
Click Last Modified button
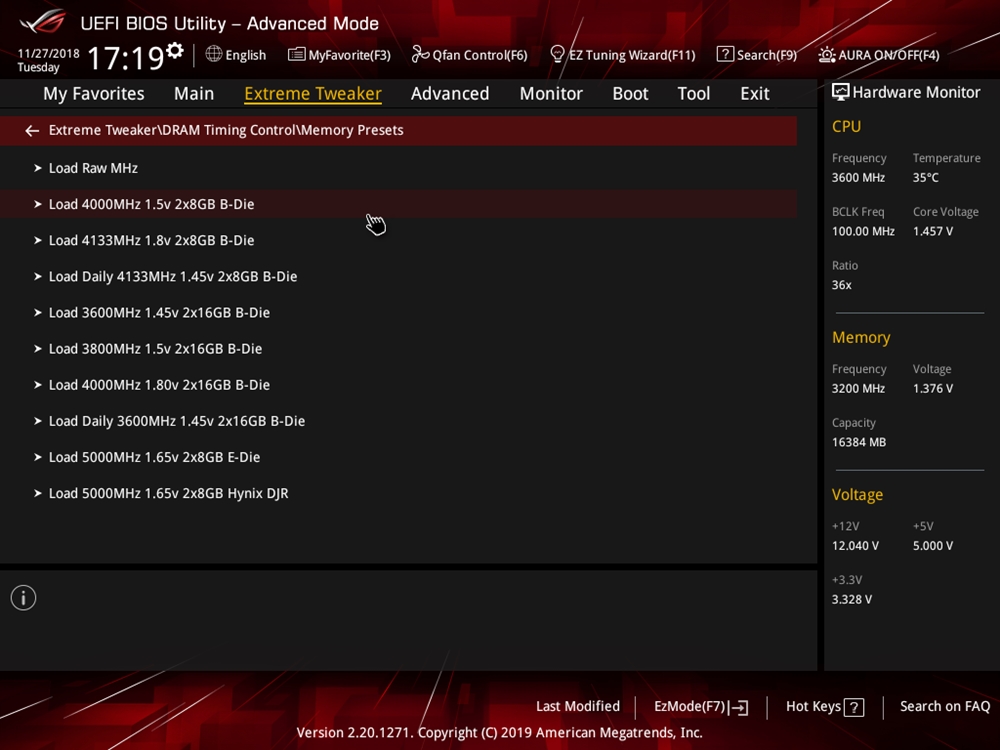tap(578, 707)
